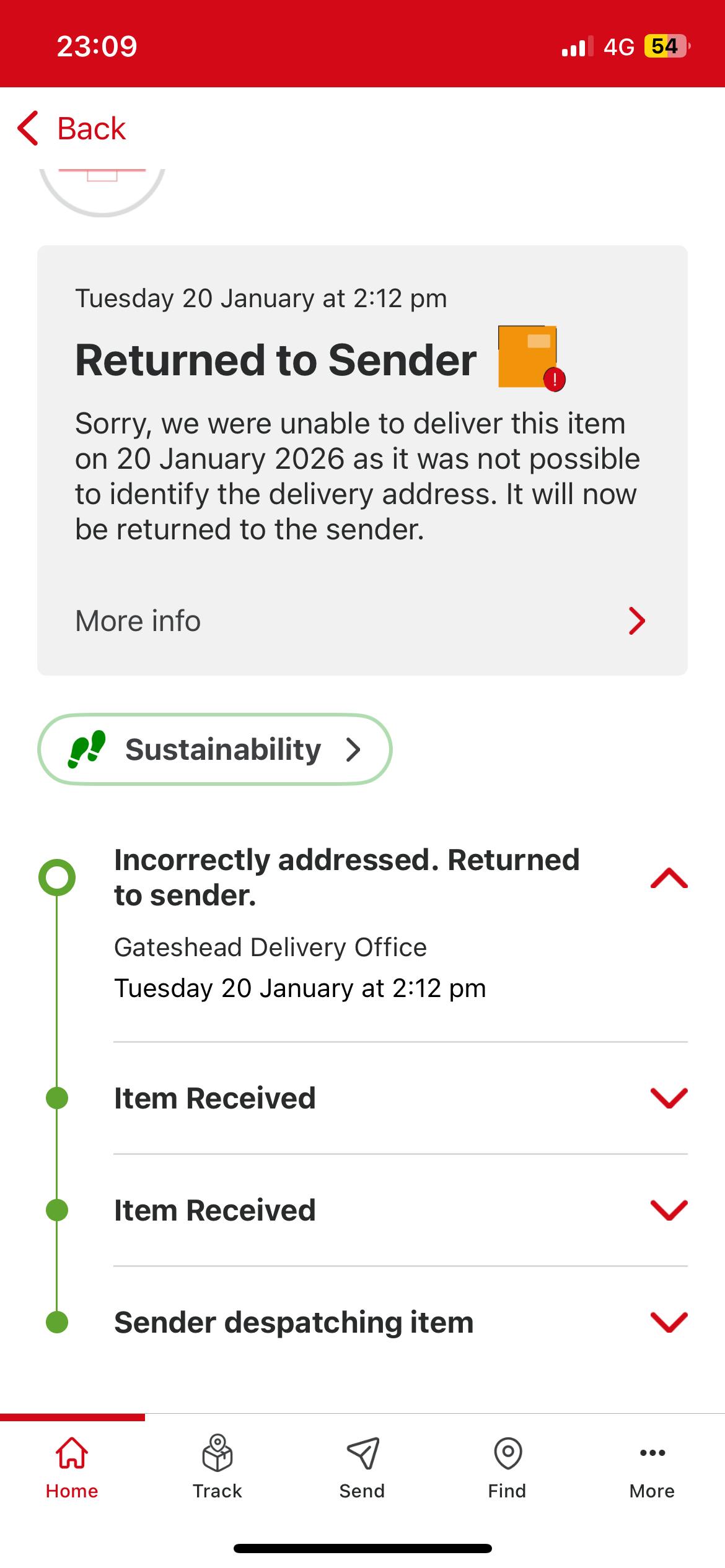Viewport: 725px width, 1568px height.
Task: Tap the Returned to Sender heading
Action: click(x=276, y=360)
